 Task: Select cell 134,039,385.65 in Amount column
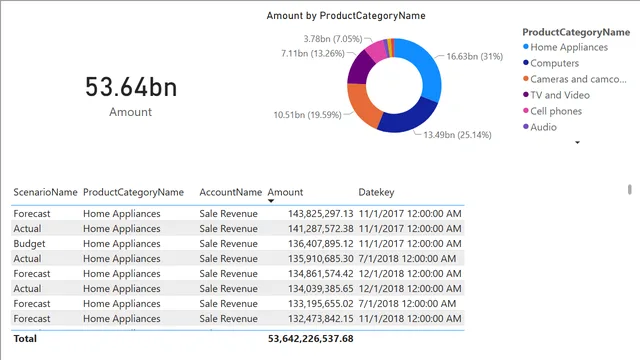pos(320,289)
